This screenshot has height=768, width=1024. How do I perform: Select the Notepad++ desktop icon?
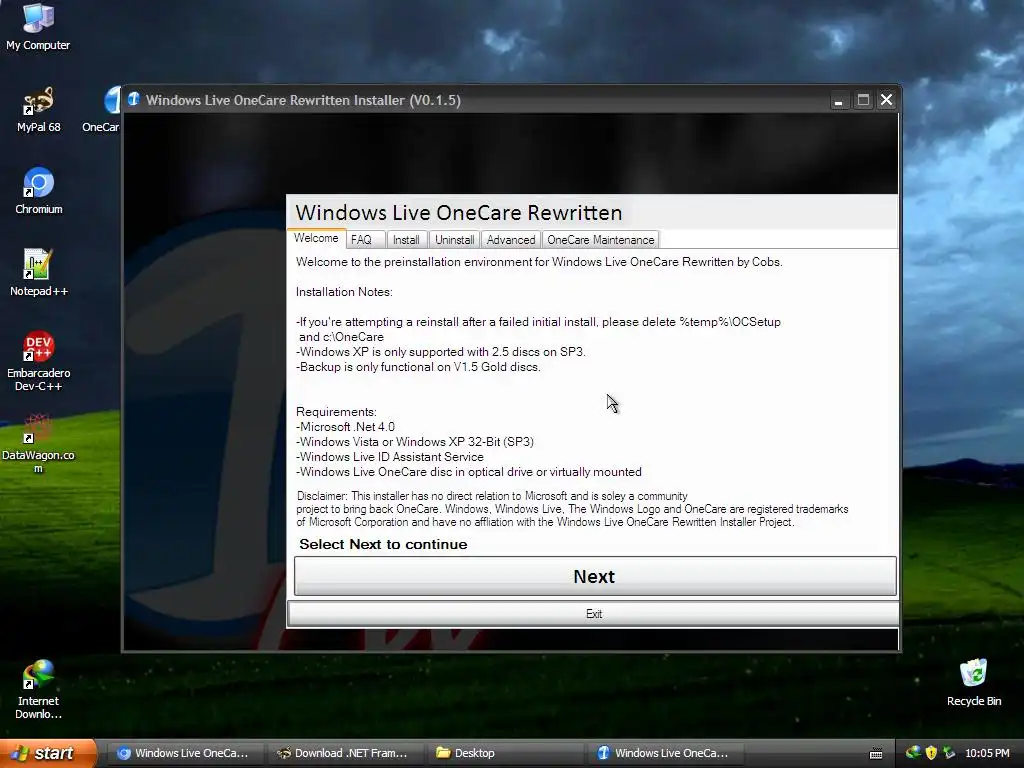click(39, 273)
